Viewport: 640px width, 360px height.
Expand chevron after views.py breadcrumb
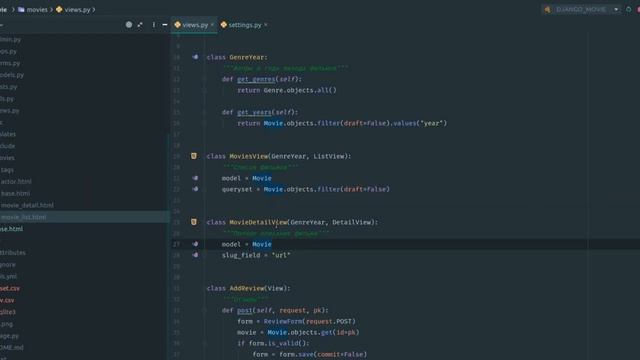pos(94,9)
